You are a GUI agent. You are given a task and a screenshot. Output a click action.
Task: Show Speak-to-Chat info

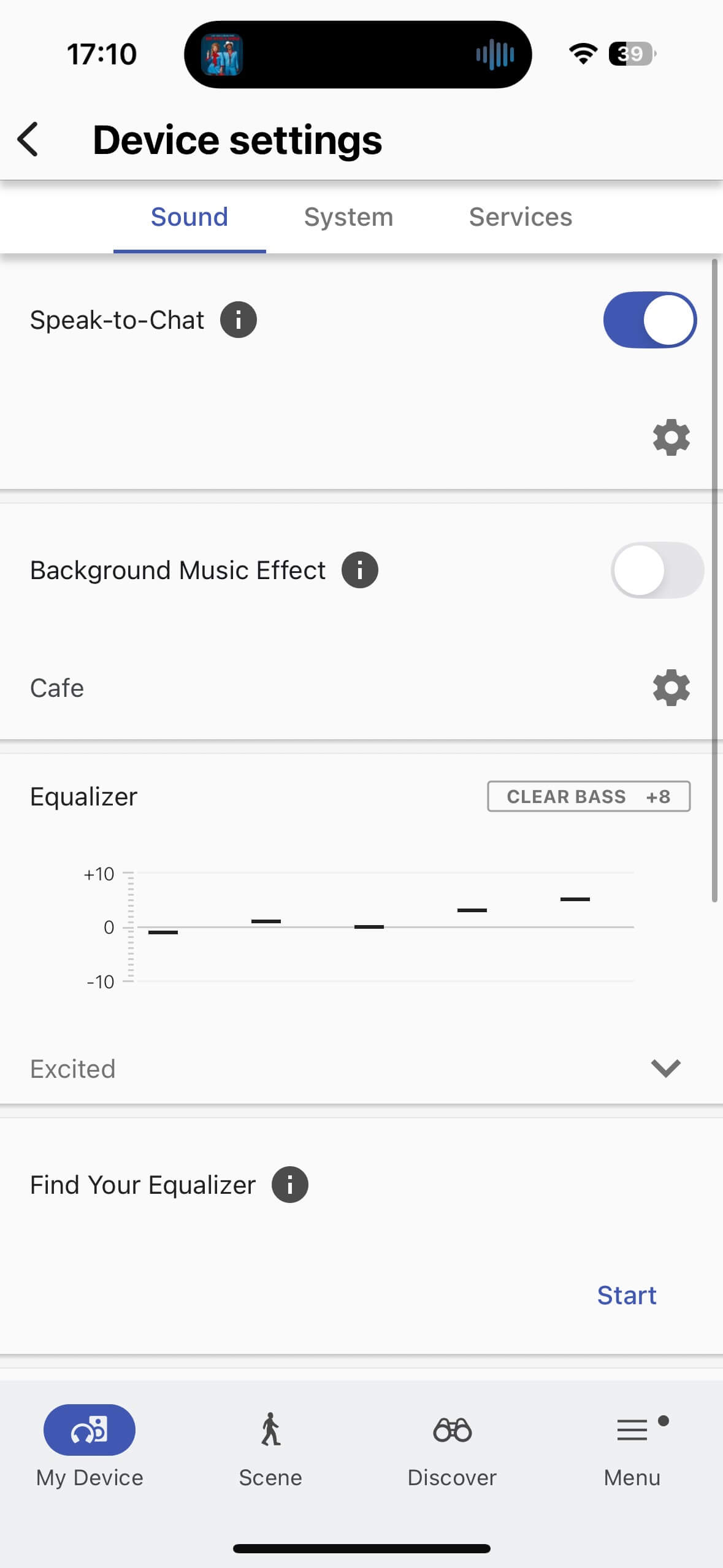point(239,320)
